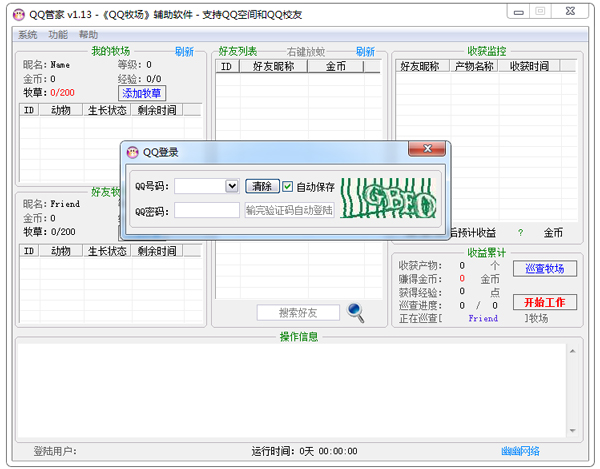Click the QQ登录 dialog icon
The image size is (600, 469).
click(132, 152)
